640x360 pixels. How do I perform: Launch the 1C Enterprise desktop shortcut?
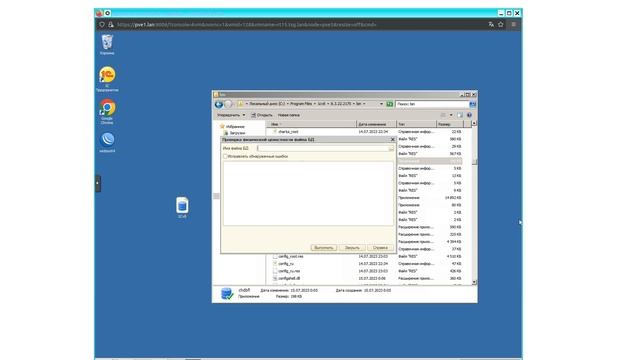coord(107,78)
